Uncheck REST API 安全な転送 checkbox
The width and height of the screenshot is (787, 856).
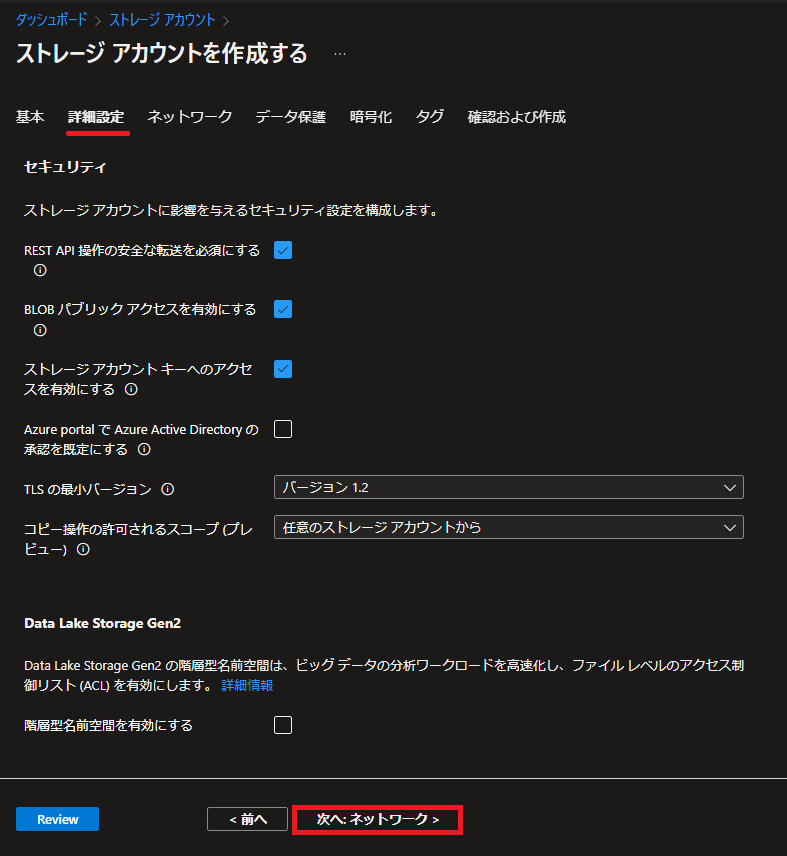coord(283,250)
